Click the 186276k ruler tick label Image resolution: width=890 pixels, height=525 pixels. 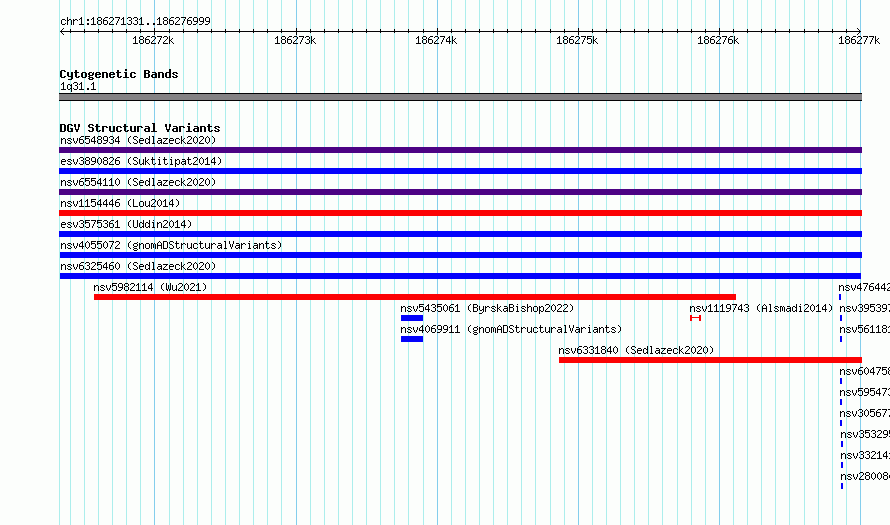pos(718,40)
